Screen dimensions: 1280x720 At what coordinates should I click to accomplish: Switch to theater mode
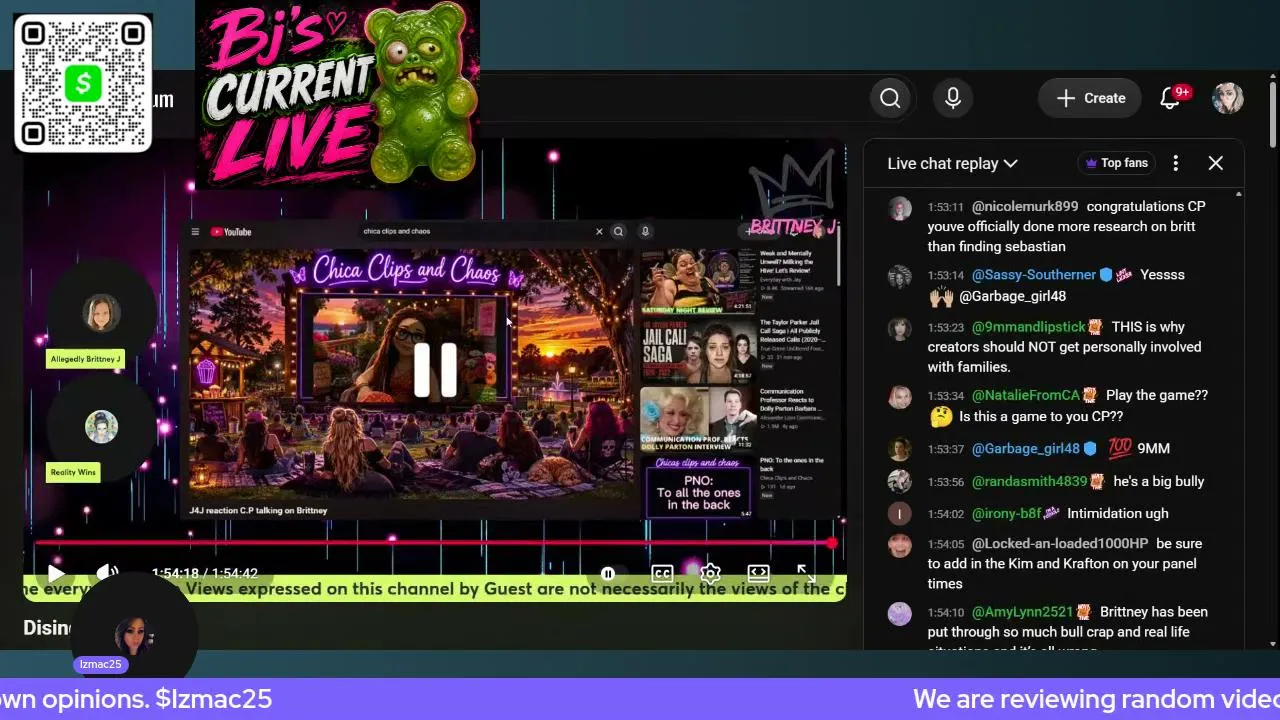[758, 573]
